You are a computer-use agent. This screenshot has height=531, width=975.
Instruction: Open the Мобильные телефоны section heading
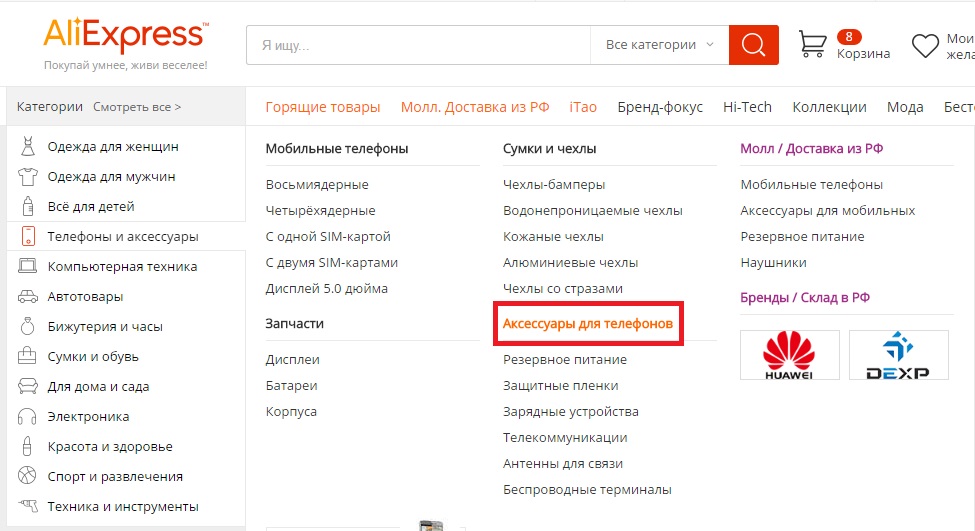pos(337,149)
